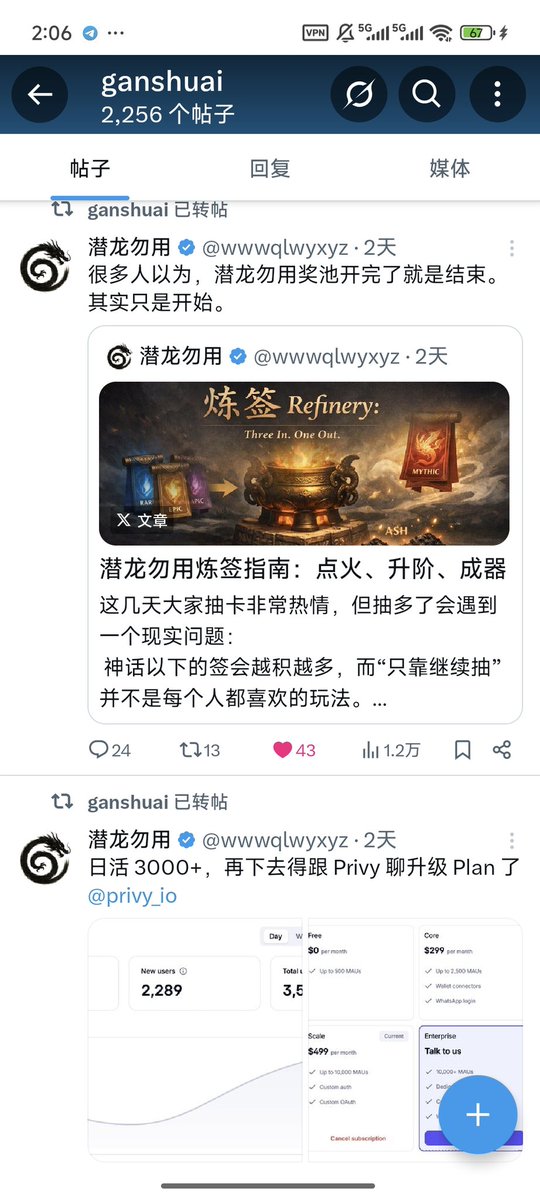The width and height of the screenshot is (540, 1199).
Task: Switch to the 媒体 tab
Action: click(450, 168)
